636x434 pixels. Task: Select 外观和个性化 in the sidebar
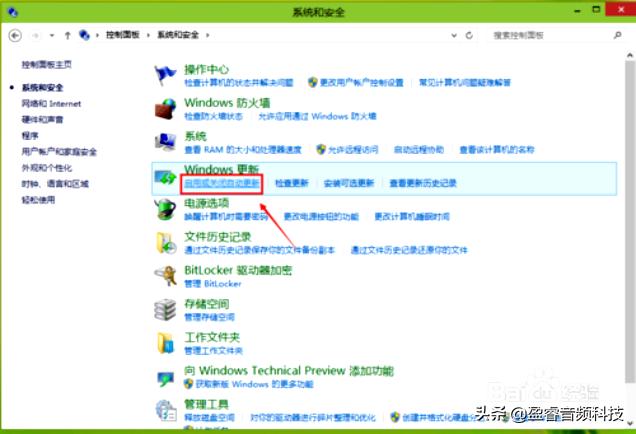click(47, 168)
